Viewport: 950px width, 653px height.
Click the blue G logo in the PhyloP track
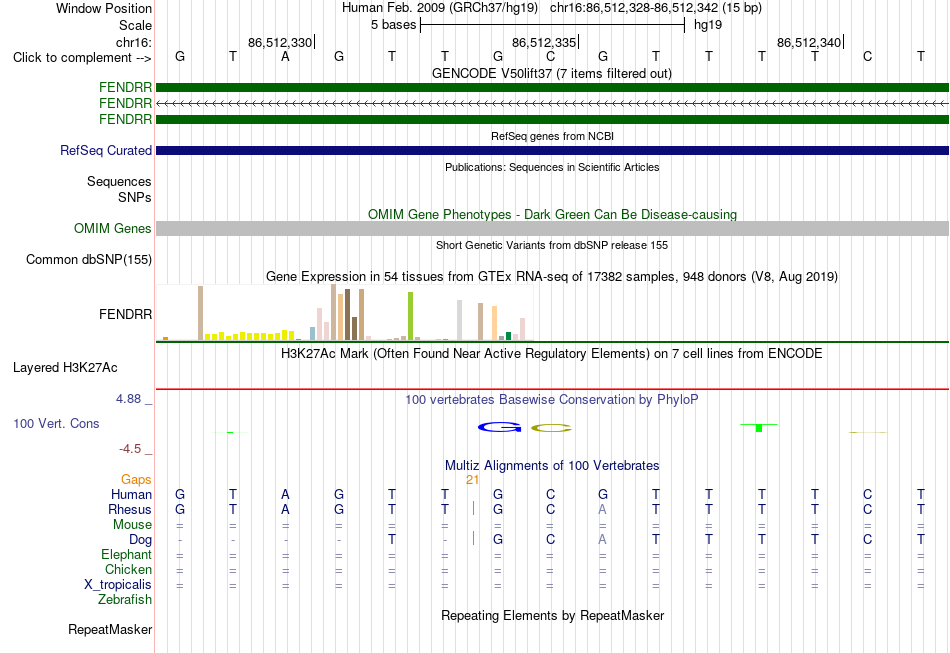[499, 428]
